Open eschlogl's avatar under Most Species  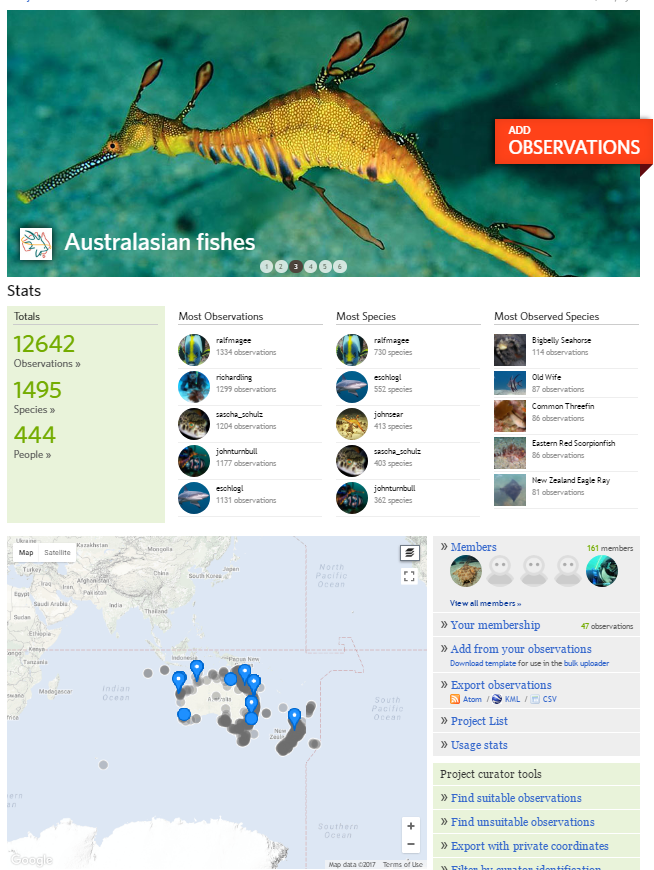coord(352,386)
